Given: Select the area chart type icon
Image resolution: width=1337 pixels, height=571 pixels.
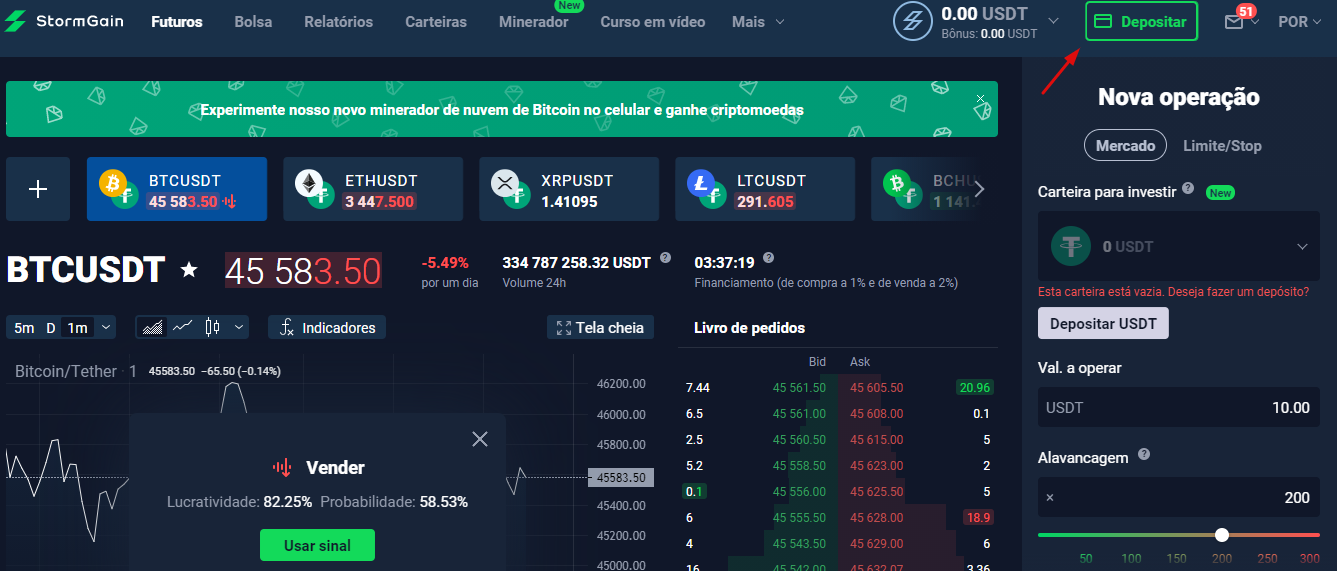Looking at the screenshot, I should point(153,327).
